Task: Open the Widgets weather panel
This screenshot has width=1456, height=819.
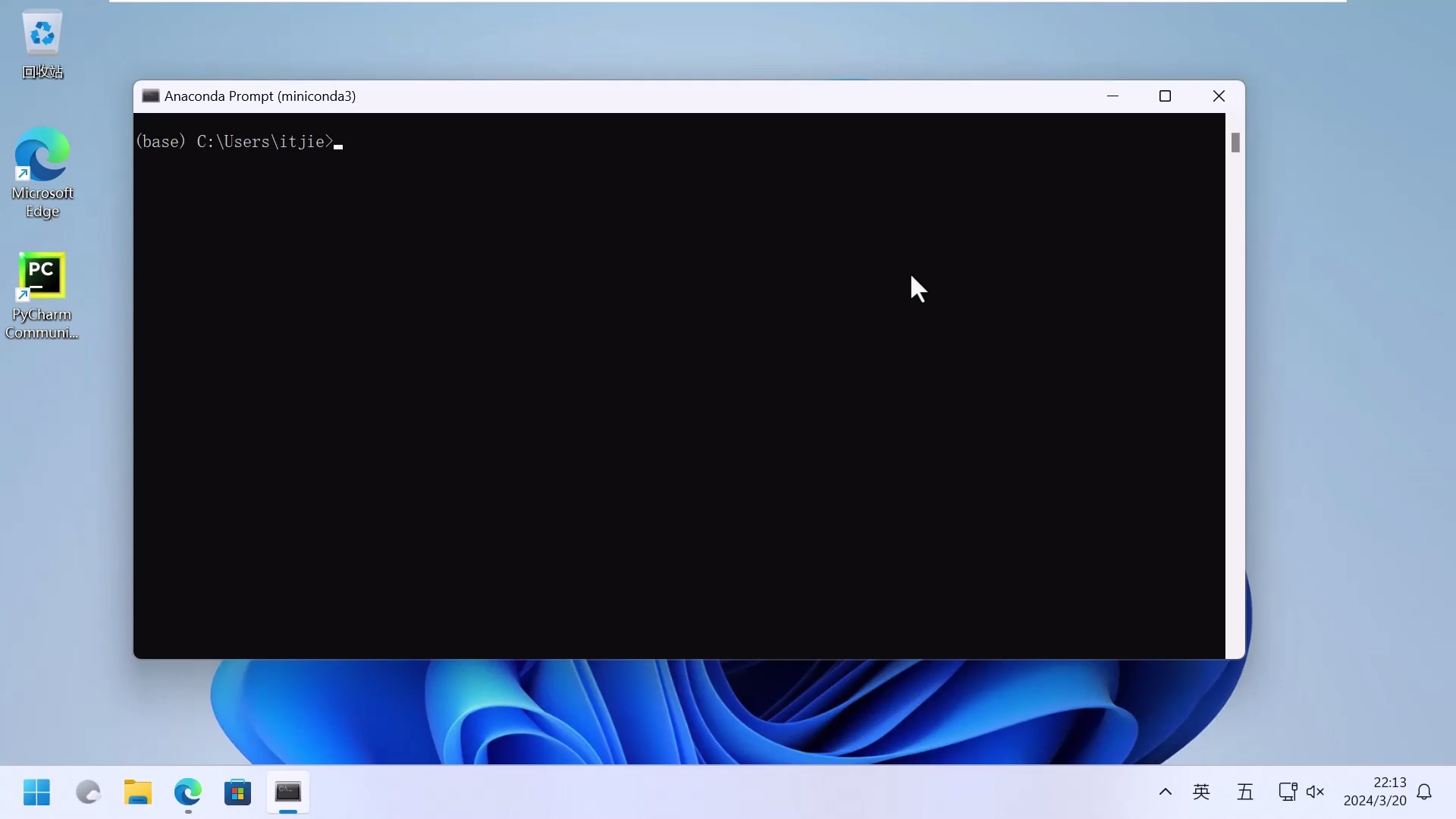Action: [x=87, y=792]
